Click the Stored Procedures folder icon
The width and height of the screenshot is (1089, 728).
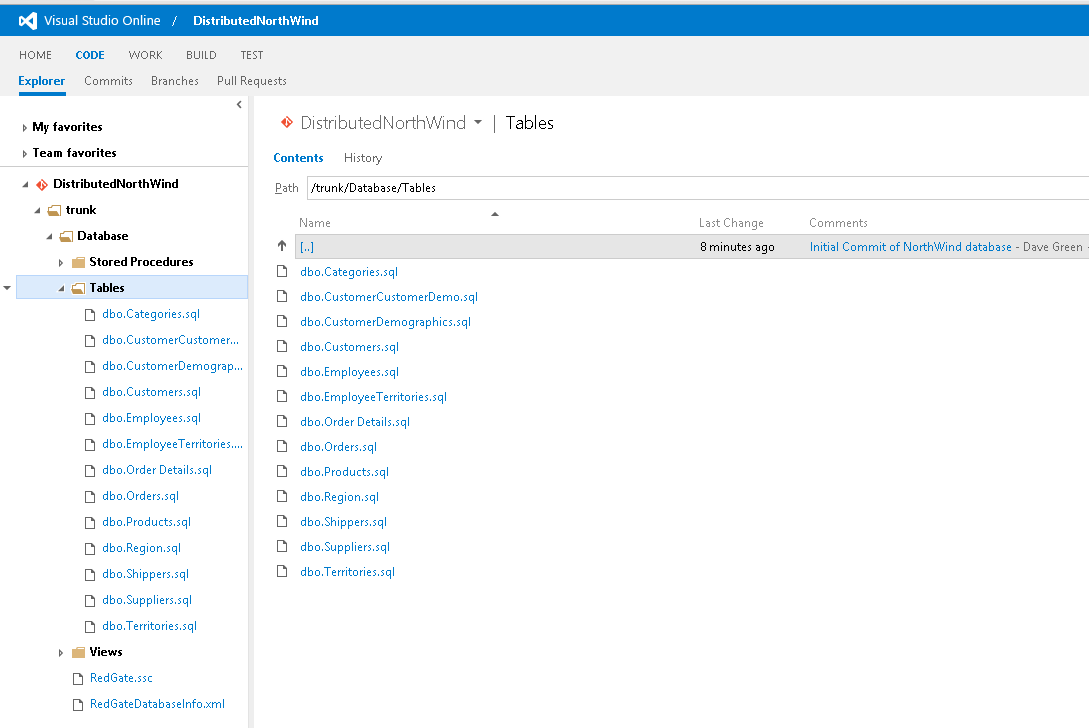pos(78,262)
